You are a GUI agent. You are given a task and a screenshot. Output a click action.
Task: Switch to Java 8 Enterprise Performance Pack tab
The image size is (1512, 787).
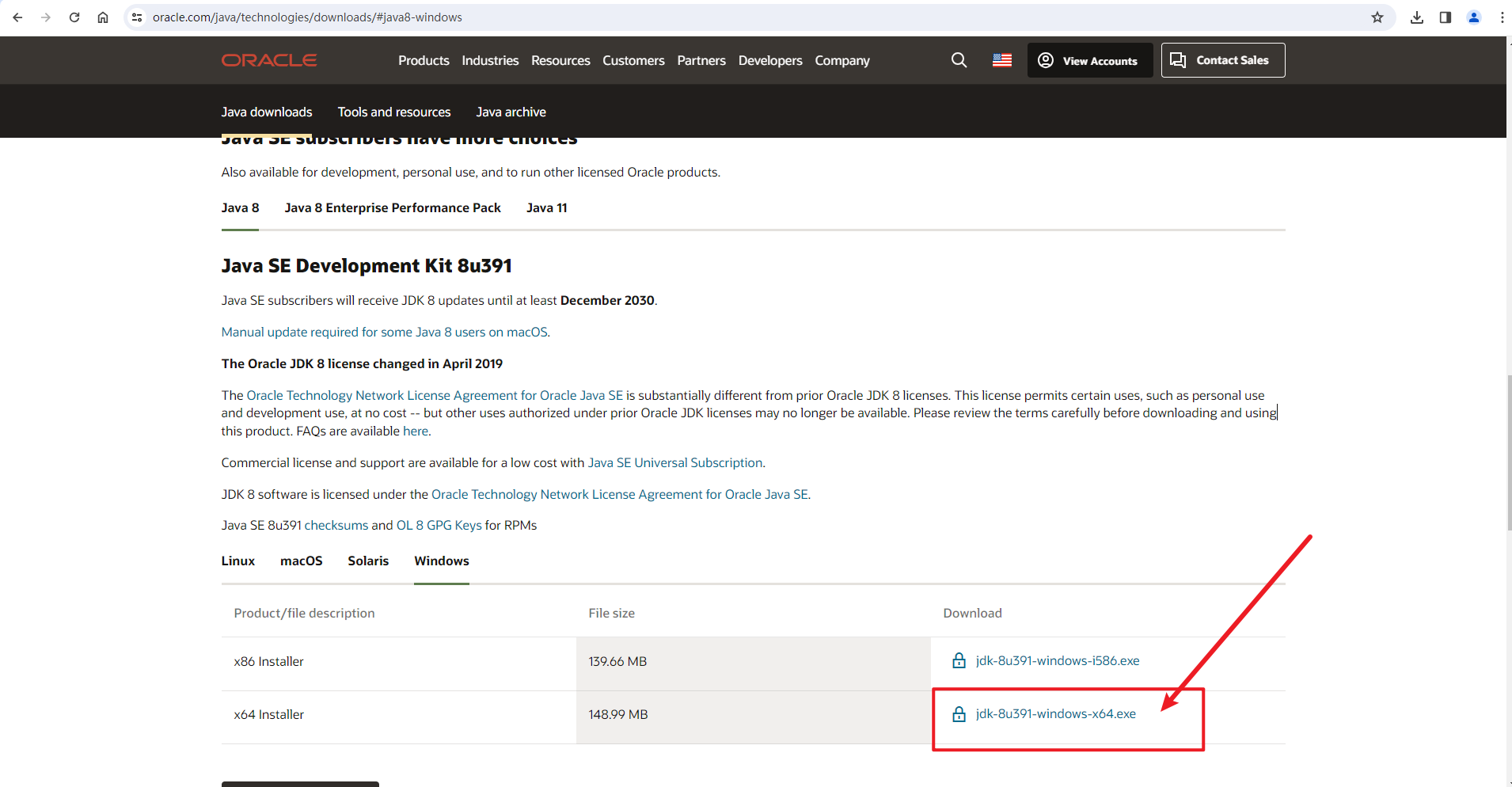click(x=393, y=207)
